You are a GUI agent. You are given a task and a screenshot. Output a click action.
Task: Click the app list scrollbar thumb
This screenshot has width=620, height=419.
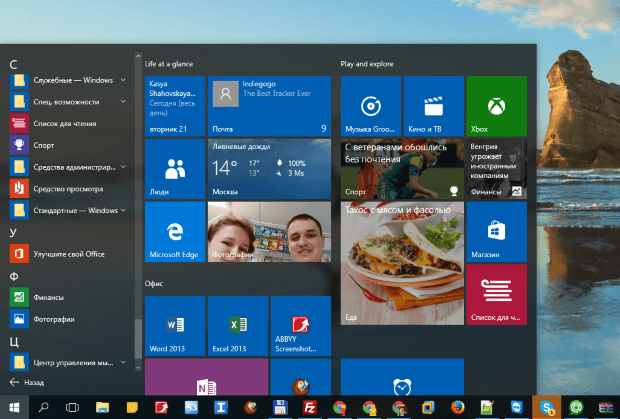(x=138, y=338)
